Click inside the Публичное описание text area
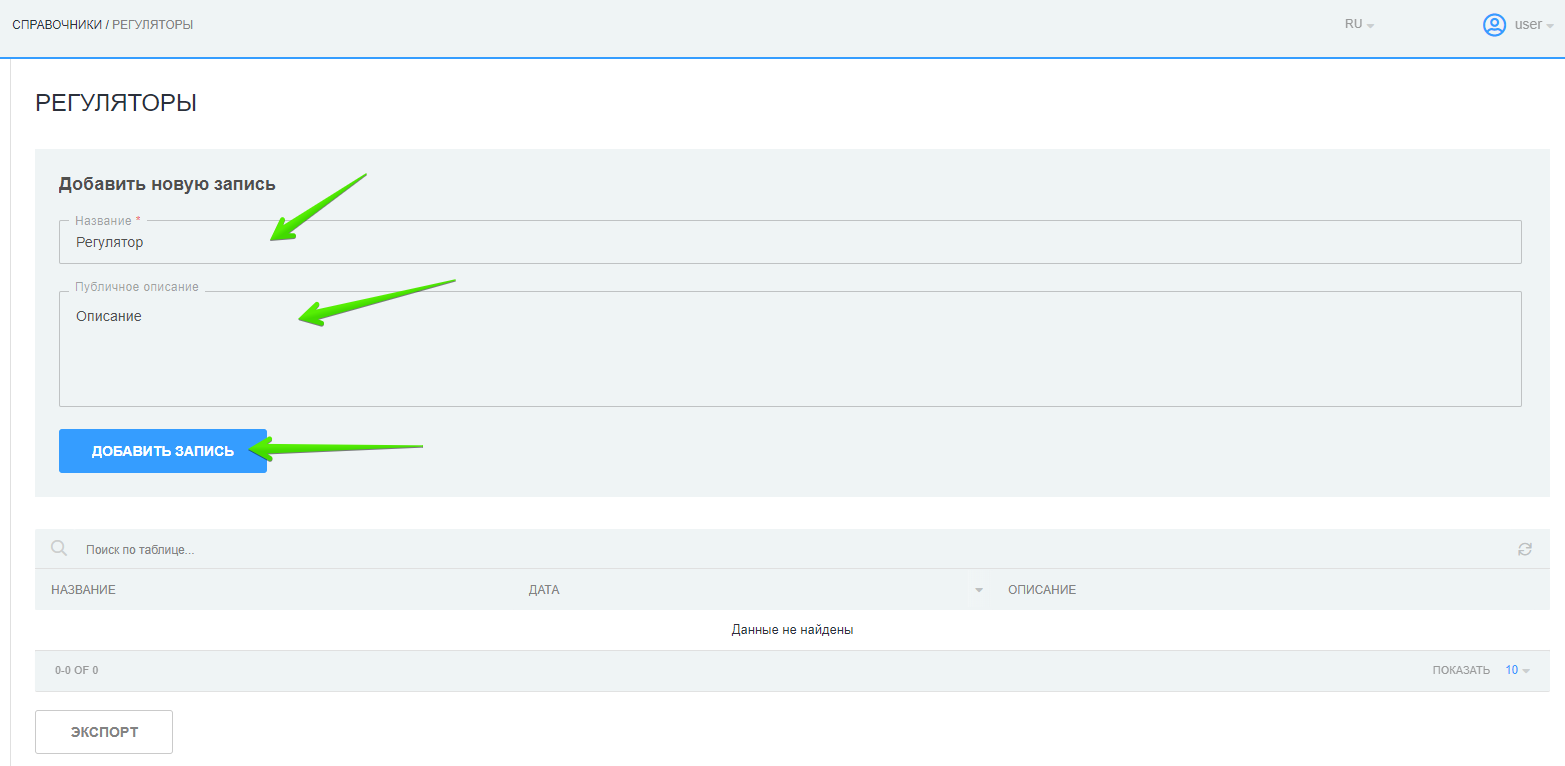 (790, 350)
